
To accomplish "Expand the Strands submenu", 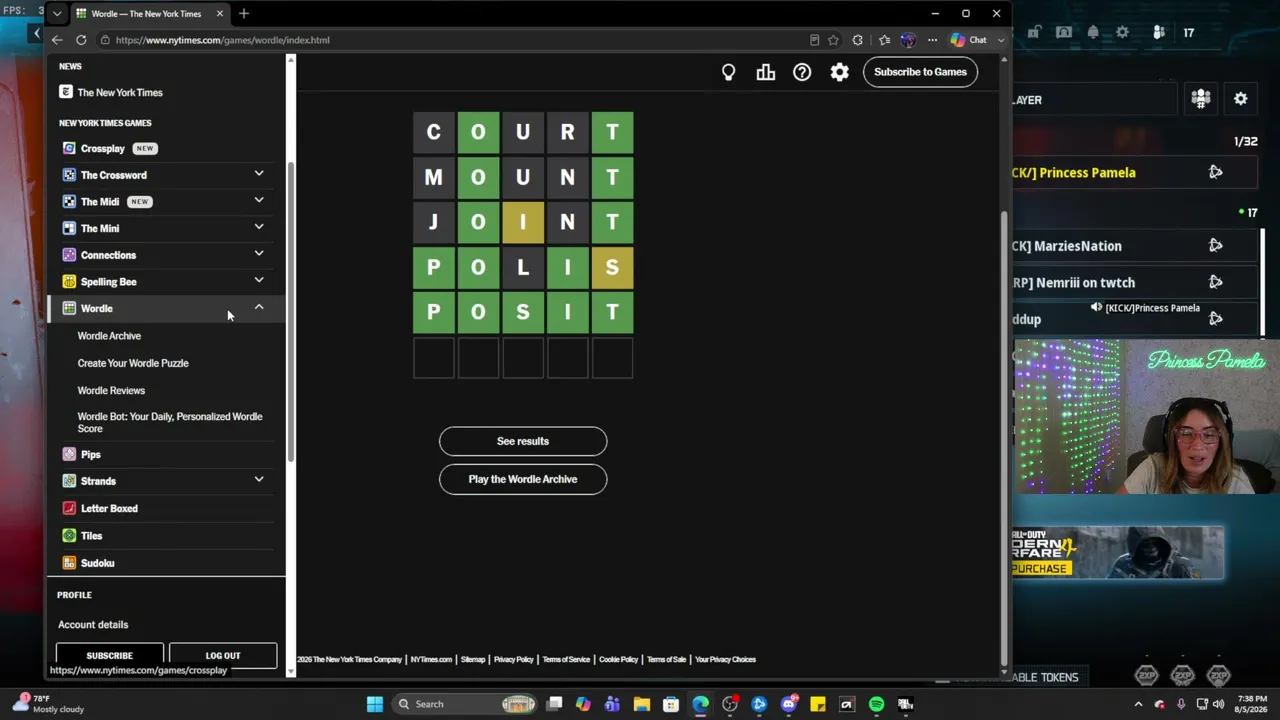I will click(259, 480).
